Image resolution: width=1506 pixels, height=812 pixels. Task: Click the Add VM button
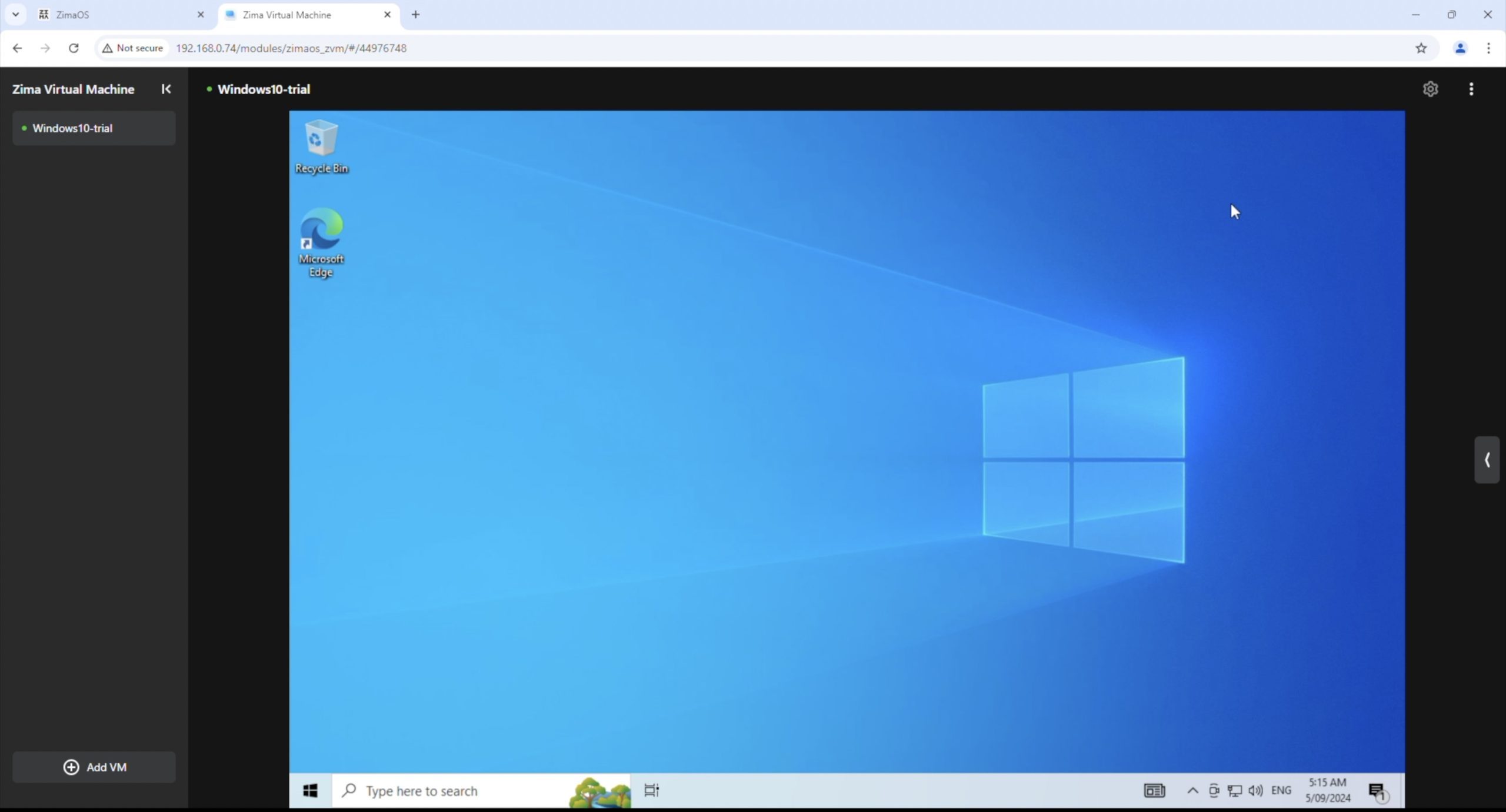click(94, 767)
